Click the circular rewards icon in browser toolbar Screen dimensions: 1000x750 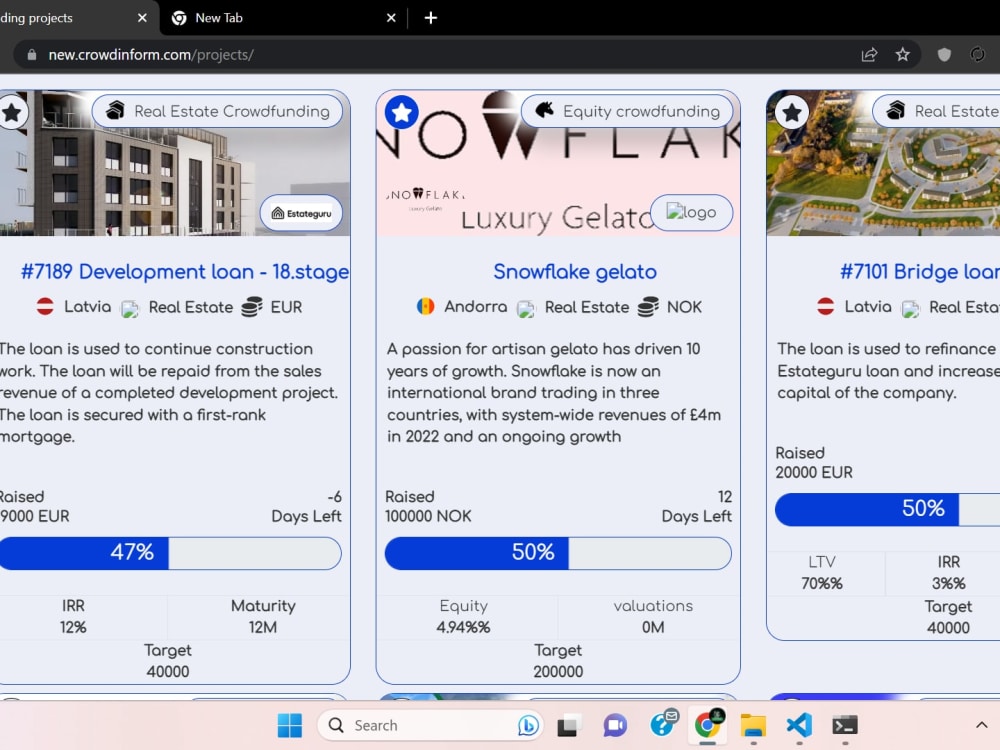click(x=977, y=55)
